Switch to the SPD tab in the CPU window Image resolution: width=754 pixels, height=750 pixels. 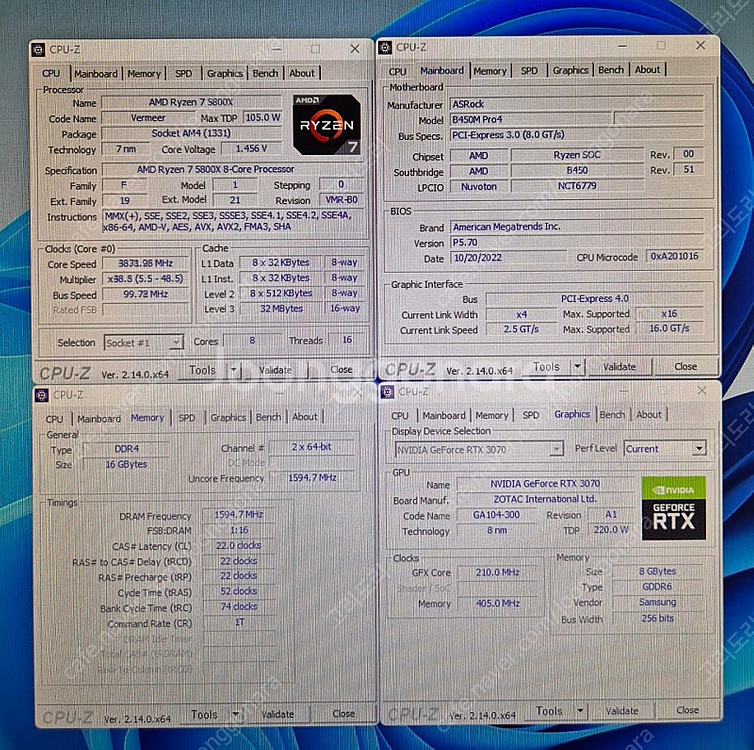point(183,74)
